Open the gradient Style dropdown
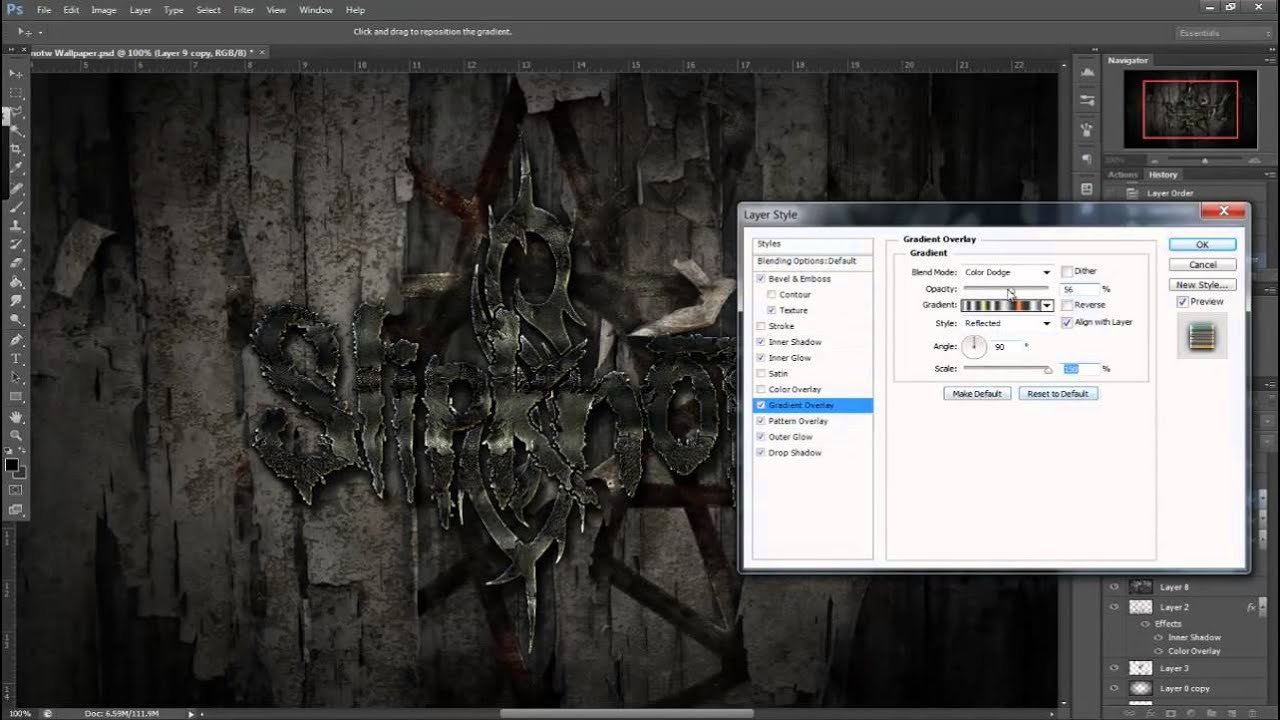 click(x=1007, y=323)
